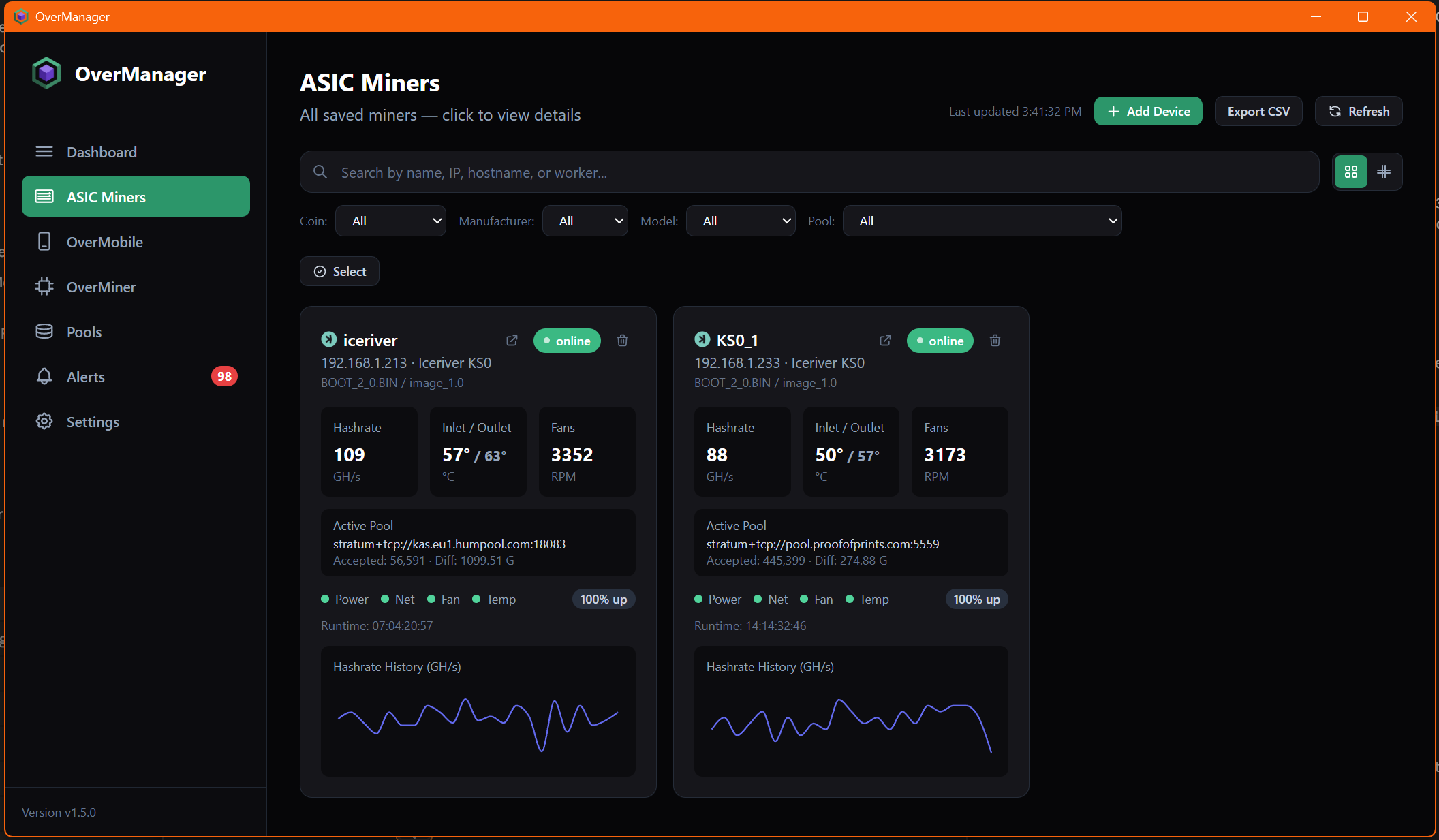
Task: Open the Alerts page
Action: pyautogui.click(x=136, y=377)
